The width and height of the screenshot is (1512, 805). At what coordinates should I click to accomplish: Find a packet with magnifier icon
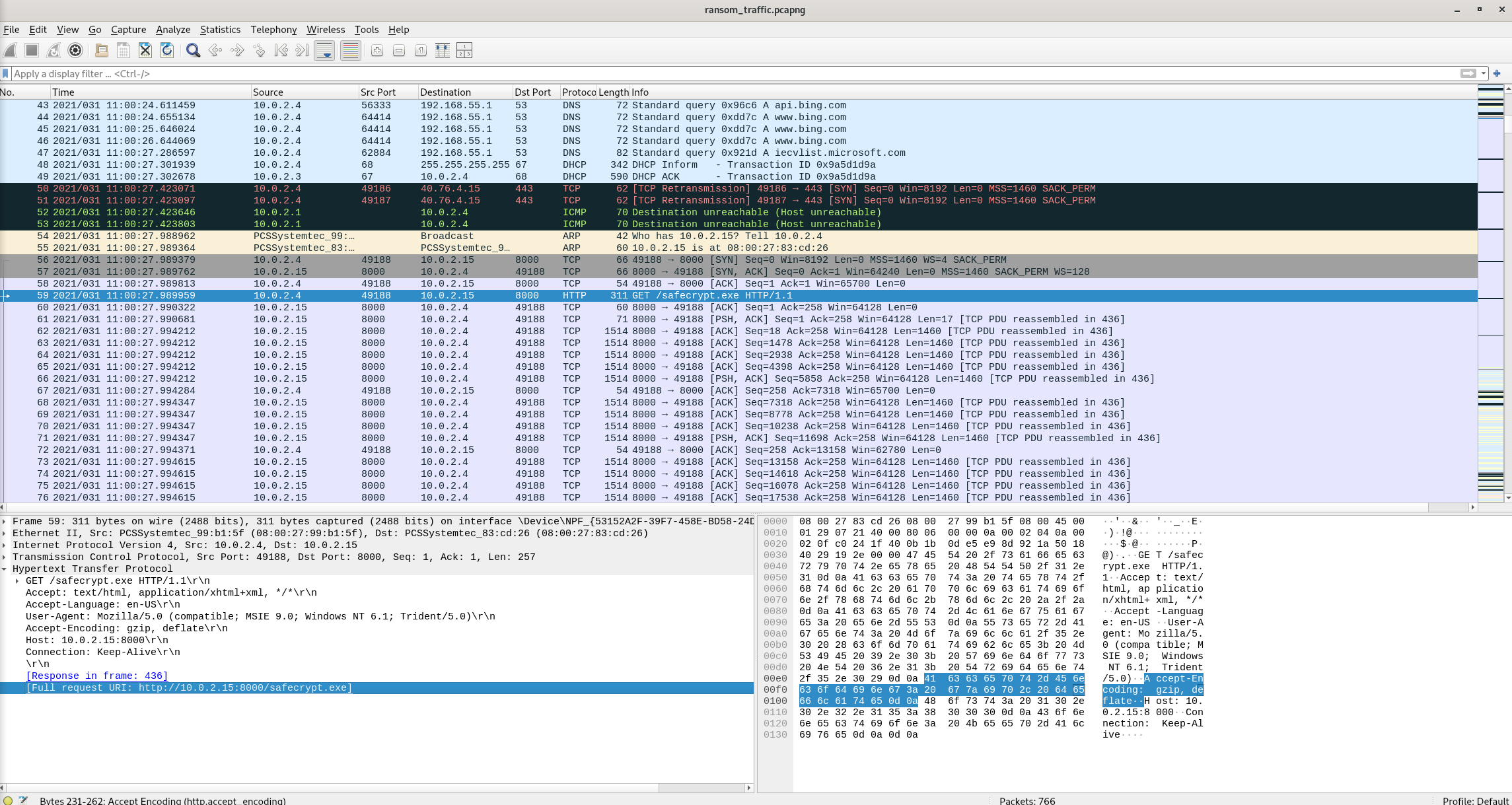coord(193,50)
